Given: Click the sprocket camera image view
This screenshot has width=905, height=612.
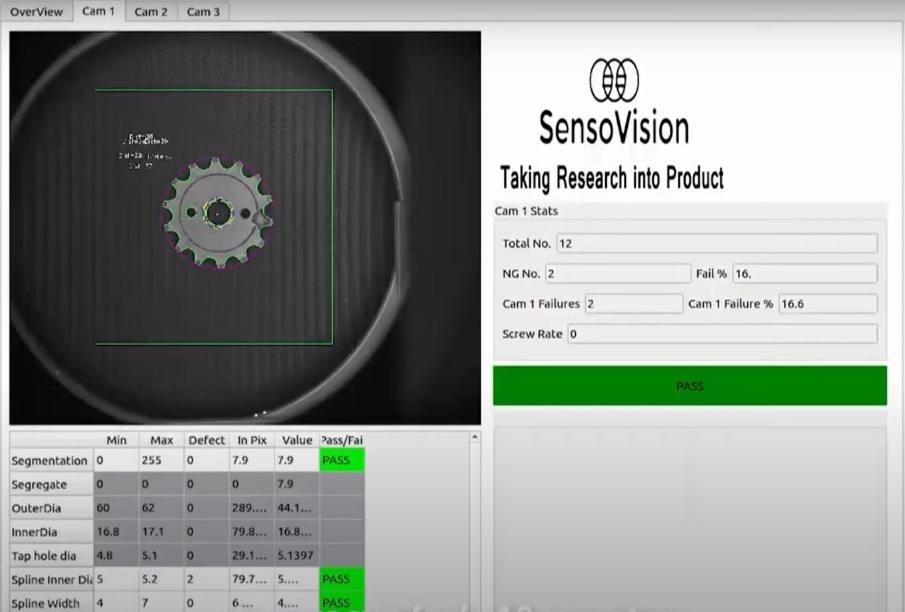Looking at the screenshot, I should pyautogui.click(x=245, y=228).
